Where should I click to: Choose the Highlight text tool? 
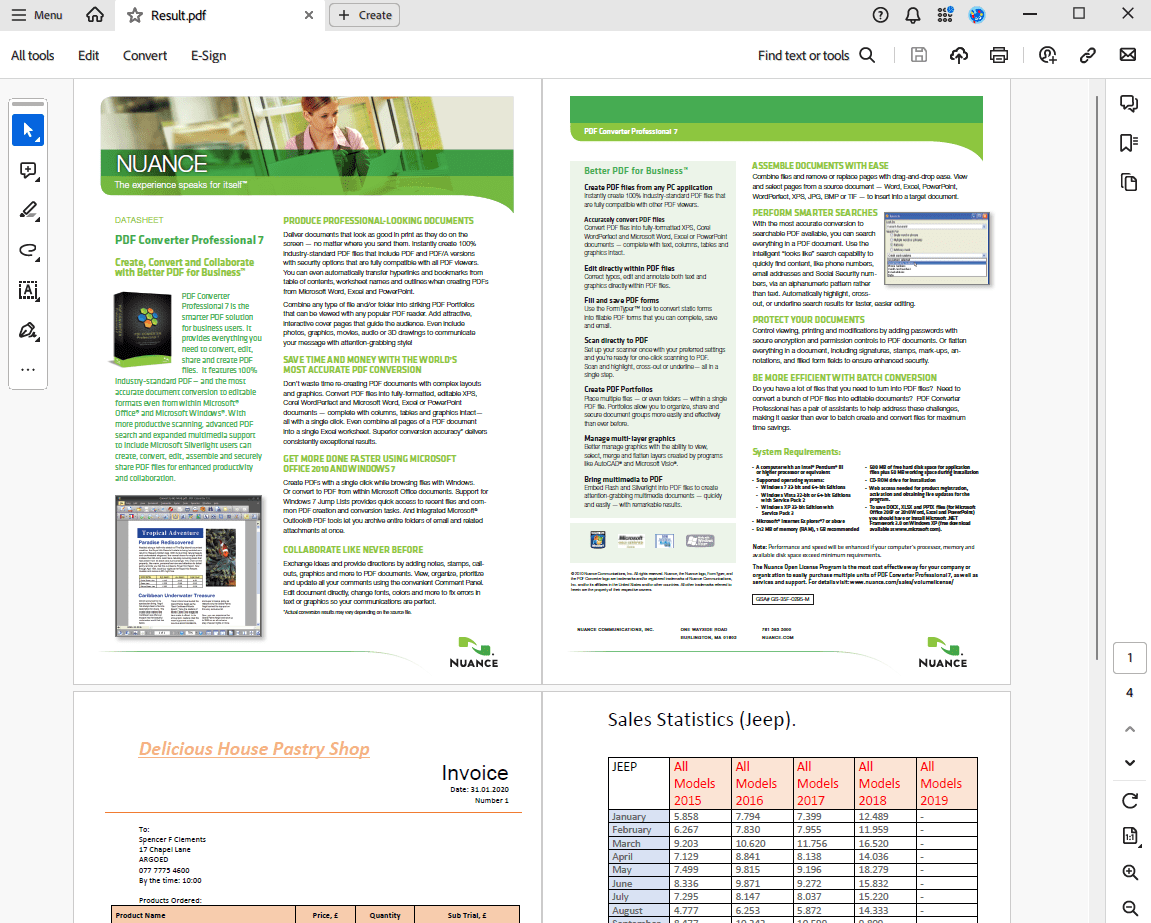click(28, 210)
